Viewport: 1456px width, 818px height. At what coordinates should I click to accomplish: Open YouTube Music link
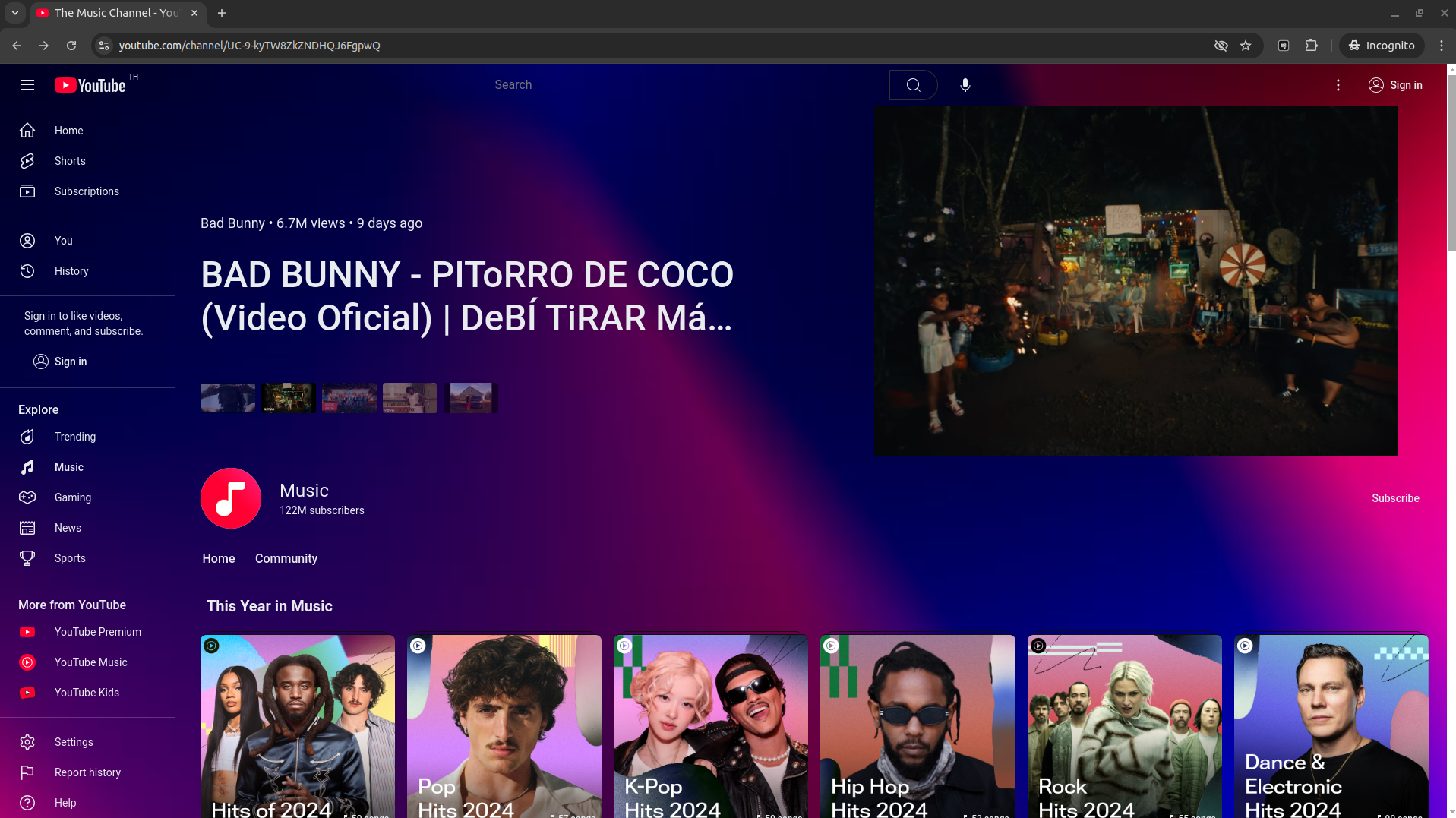point(90,662)
